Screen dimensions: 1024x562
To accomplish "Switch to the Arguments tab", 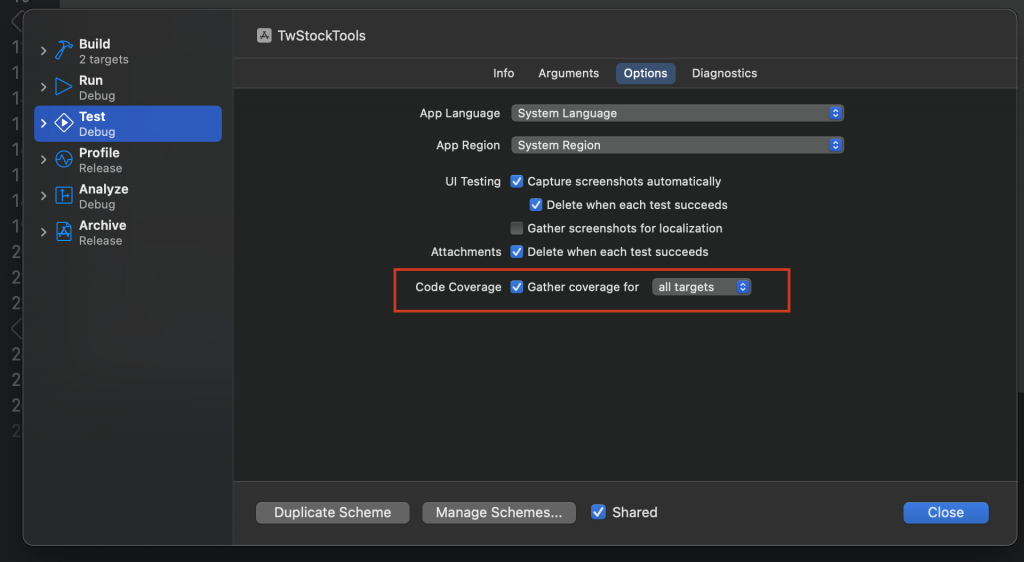I will [x=568, y=73].
